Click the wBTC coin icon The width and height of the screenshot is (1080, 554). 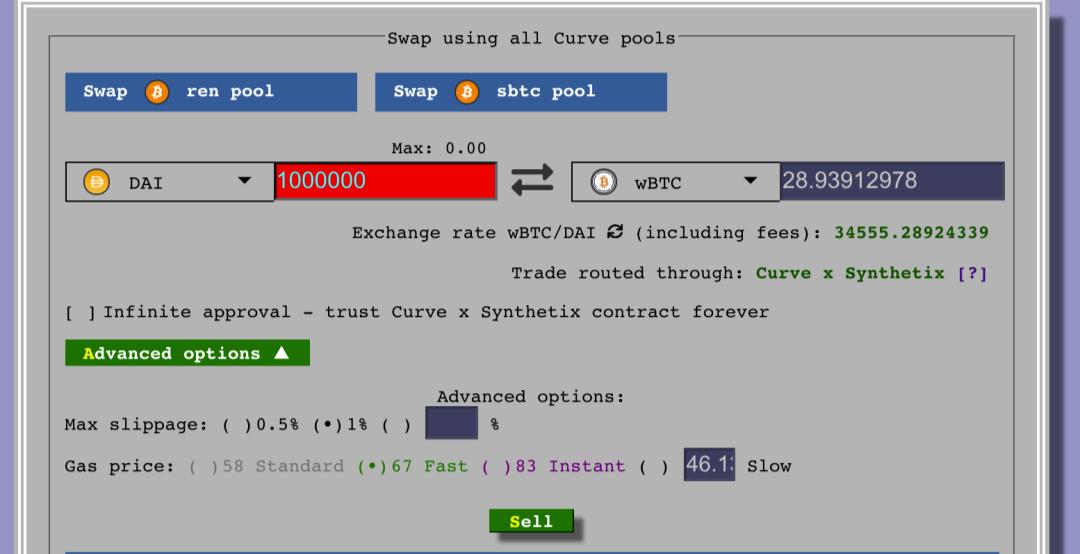[603, 182]
